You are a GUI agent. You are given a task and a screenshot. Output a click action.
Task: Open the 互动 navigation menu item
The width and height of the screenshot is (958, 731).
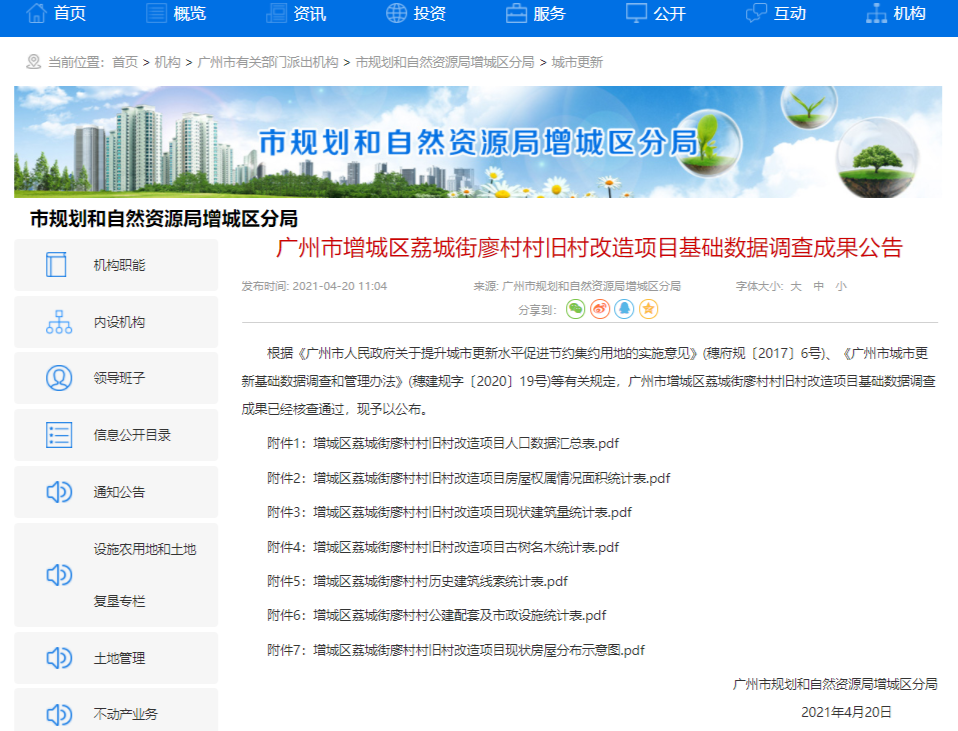click(x=776, y=14)
